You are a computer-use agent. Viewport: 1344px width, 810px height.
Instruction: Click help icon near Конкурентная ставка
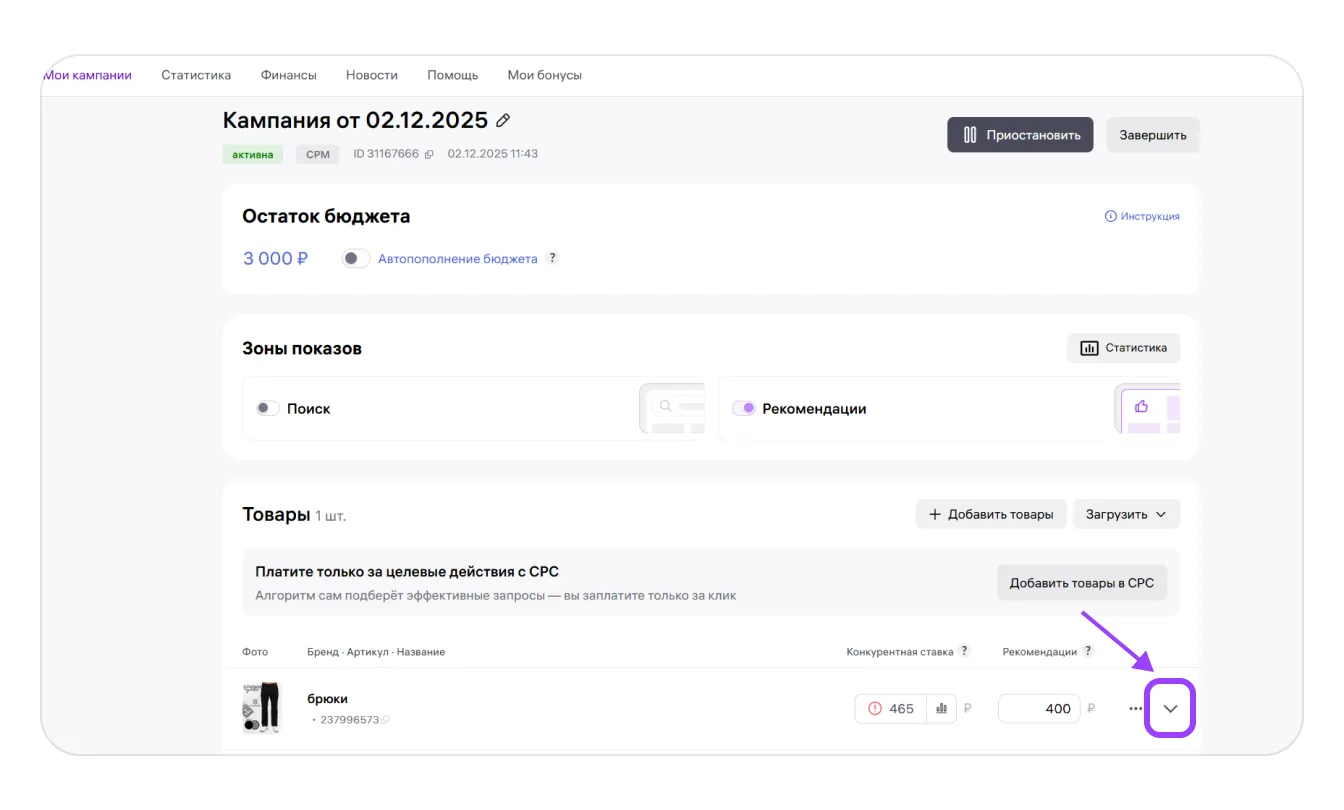[x=964, y=651]
